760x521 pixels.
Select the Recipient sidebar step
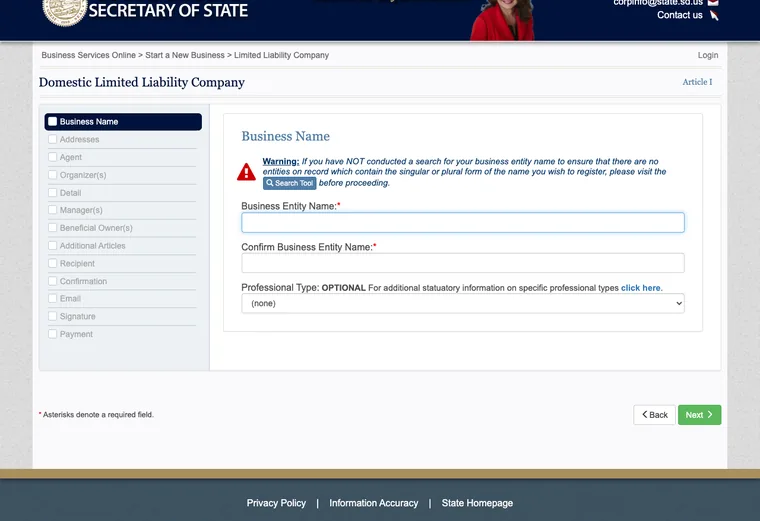[x=123, y=263]
